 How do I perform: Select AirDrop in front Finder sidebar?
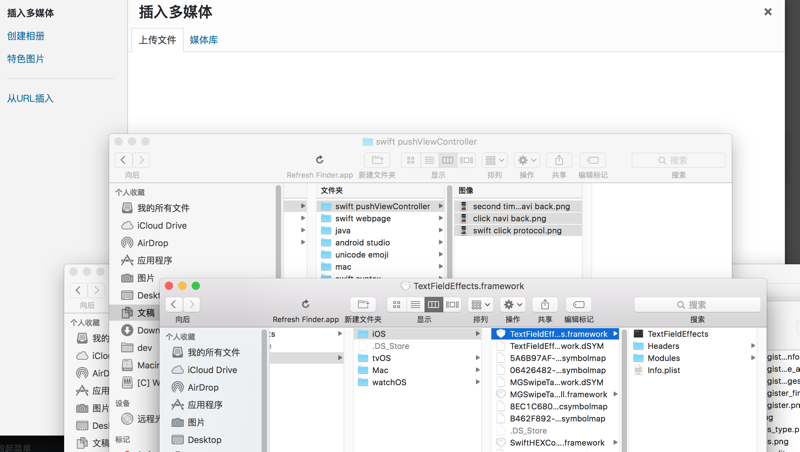click(x=195, y=387)
